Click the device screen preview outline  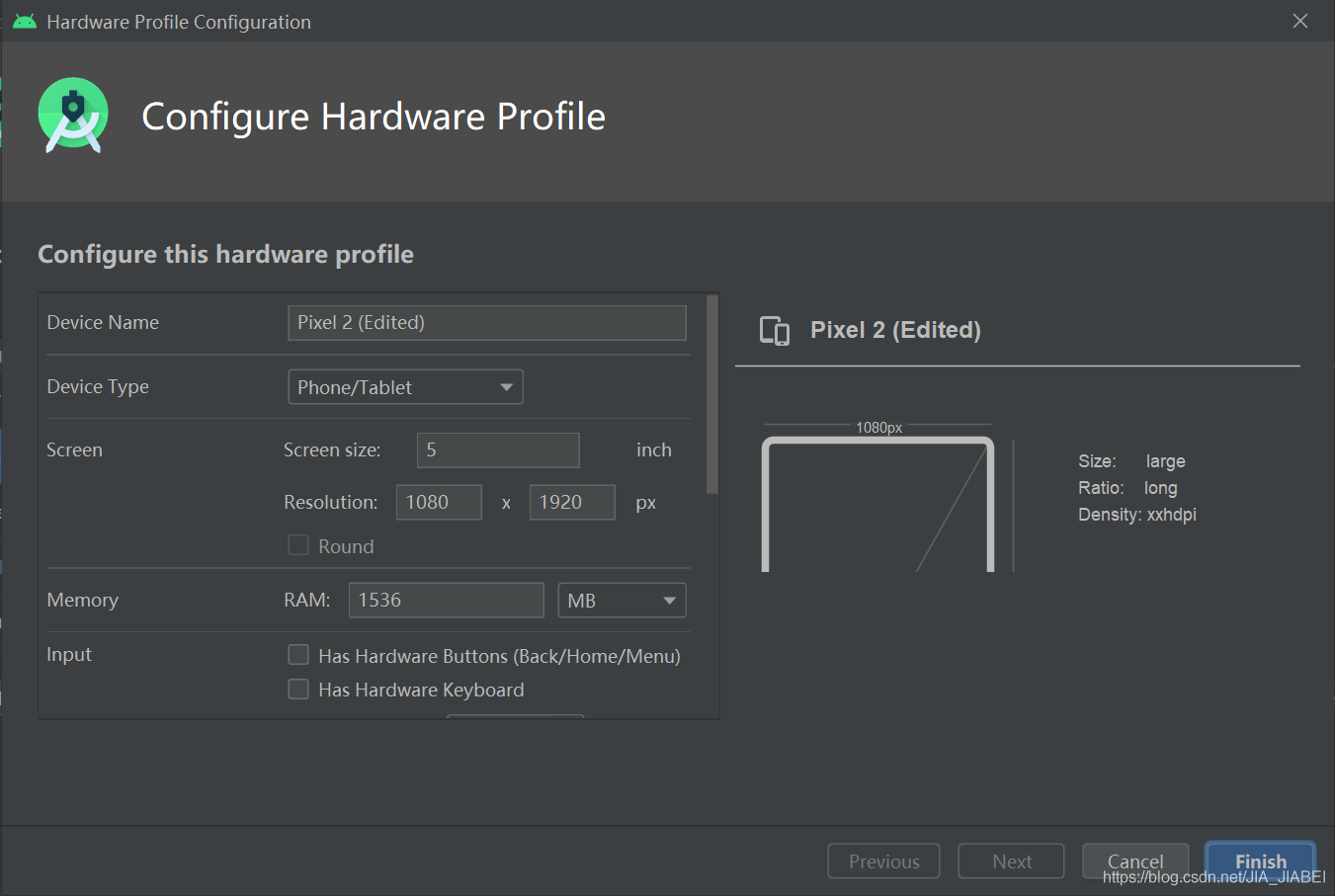pyautogui.click(x=877, y=504)
